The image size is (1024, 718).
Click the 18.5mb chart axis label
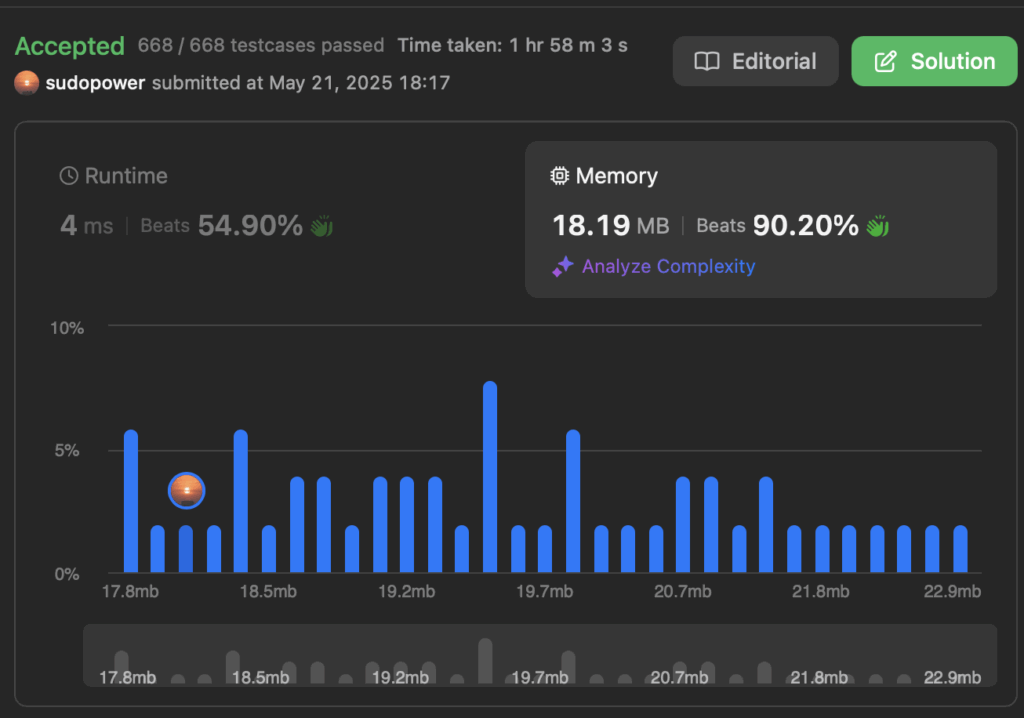[268, 591]
